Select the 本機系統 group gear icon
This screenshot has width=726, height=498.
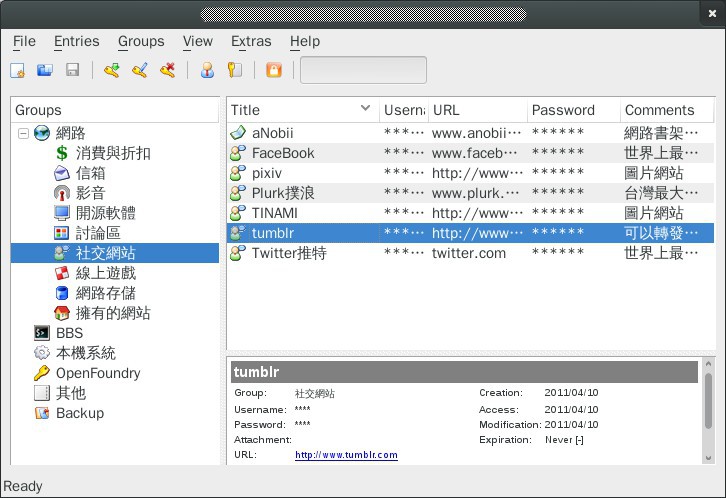click(x=42, y=353)
